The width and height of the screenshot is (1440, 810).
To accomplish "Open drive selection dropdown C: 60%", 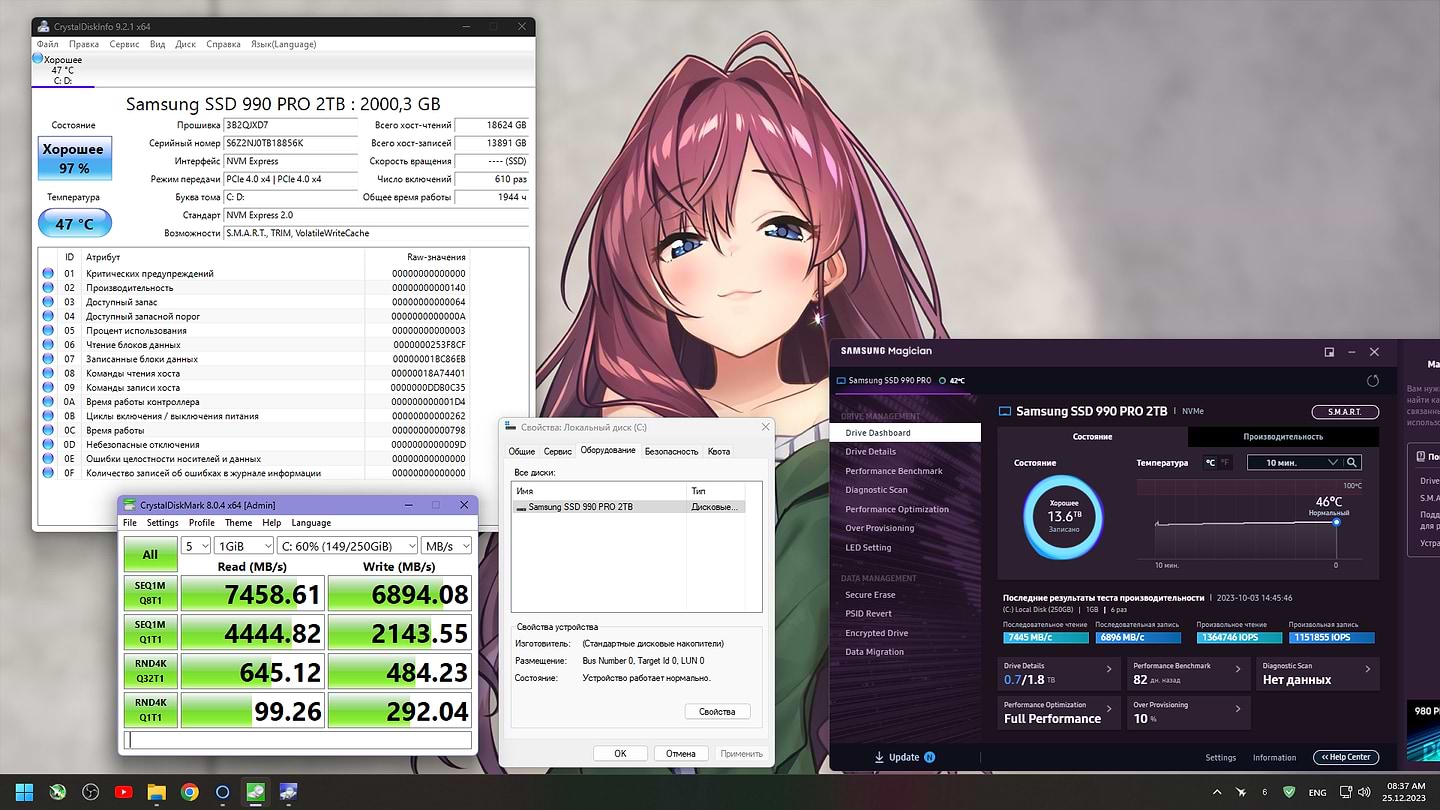I will click(x=347, y=545).
